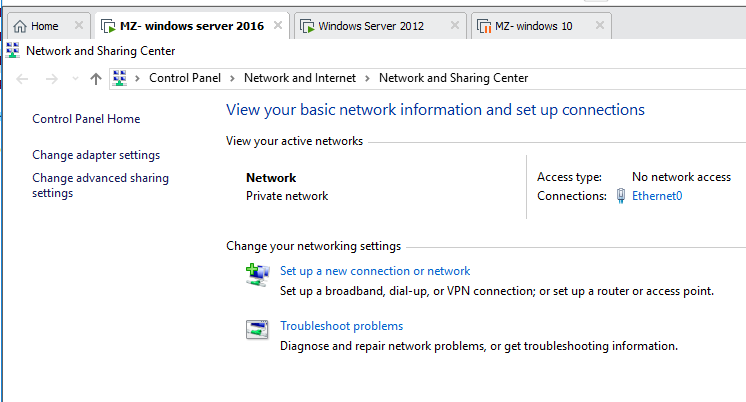Click Set up a new connection or network

(x=375, y=271)
